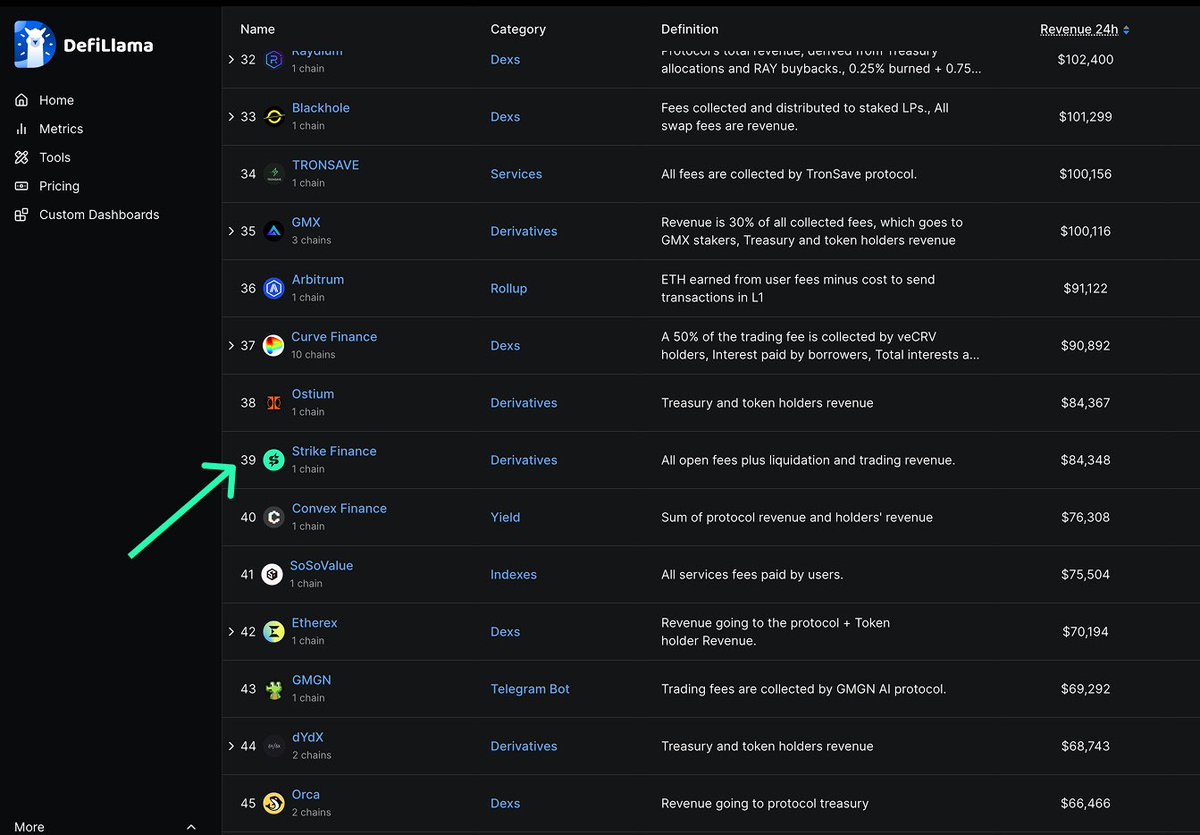Click Derivatives category in Strike Finance row
This screenshot has width=1200, height=835.
(x=524, y=460)
